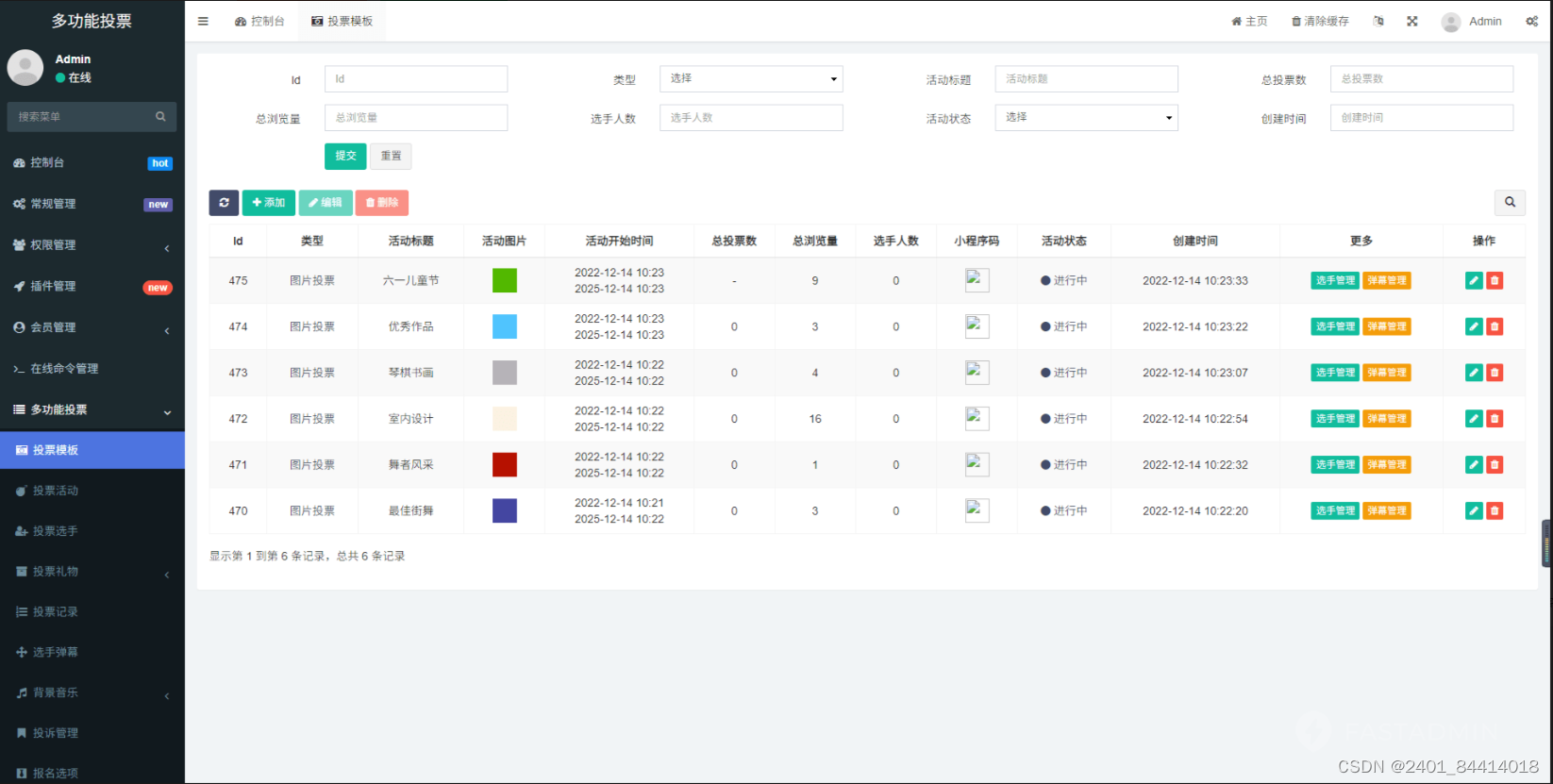This screenshot has width=1553, height=784.
Task: Click the fullscreen toggle icon in header
Action: click(1412, 21)
